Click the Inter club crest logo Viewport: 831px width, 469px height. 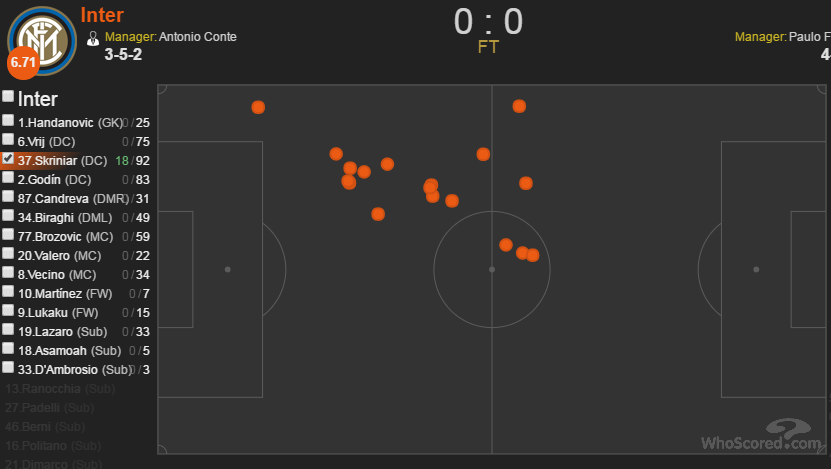coord(42,41)
